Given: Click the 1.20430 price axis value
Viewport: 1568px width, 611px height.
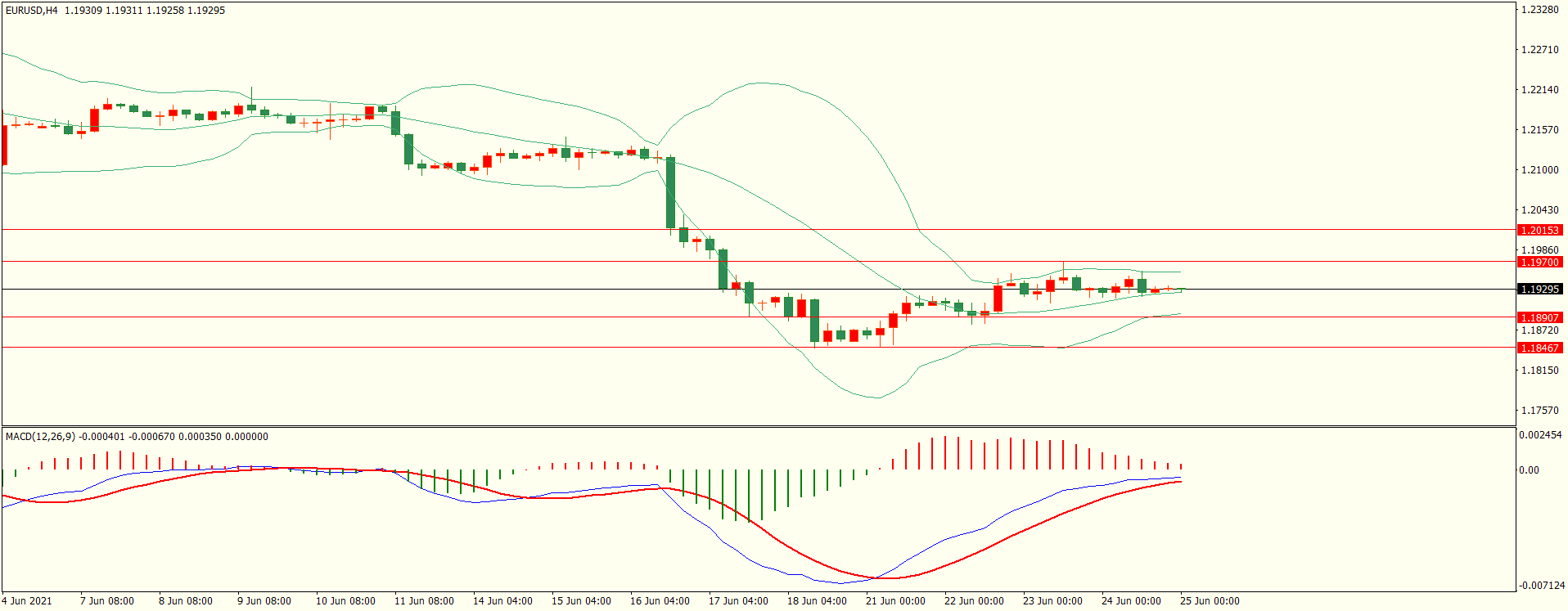Looking at the screenshot, I should (x=1539, y=210).
